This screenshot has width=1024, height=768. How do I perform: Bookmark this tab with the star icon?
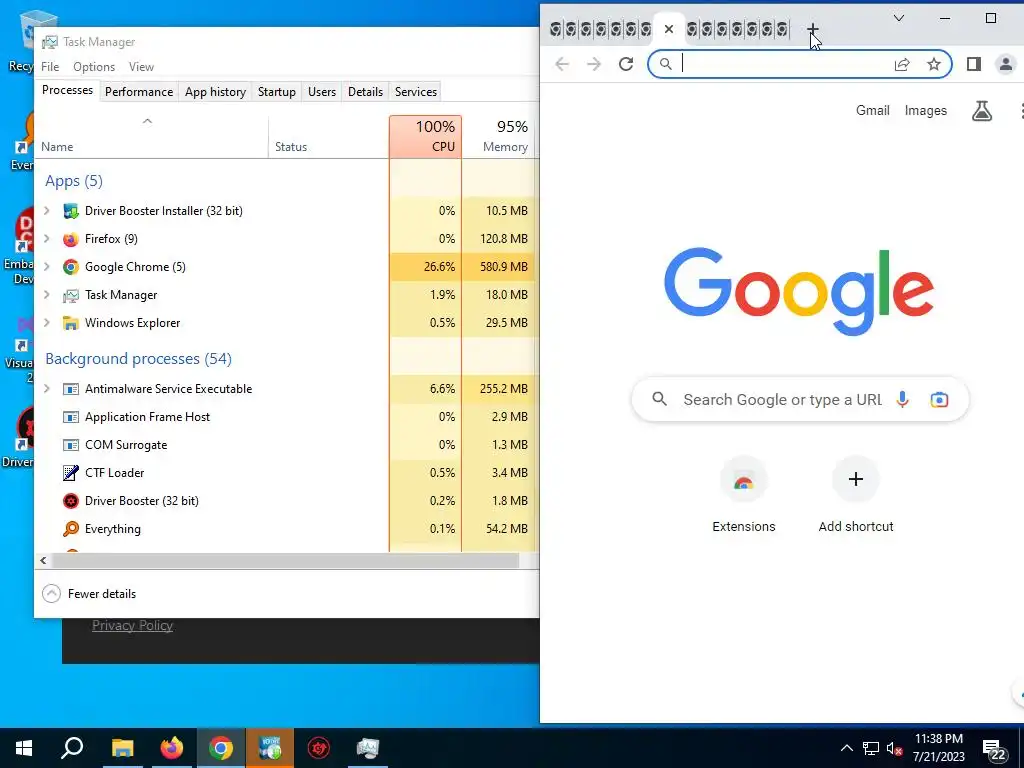[x=934, y=64]
